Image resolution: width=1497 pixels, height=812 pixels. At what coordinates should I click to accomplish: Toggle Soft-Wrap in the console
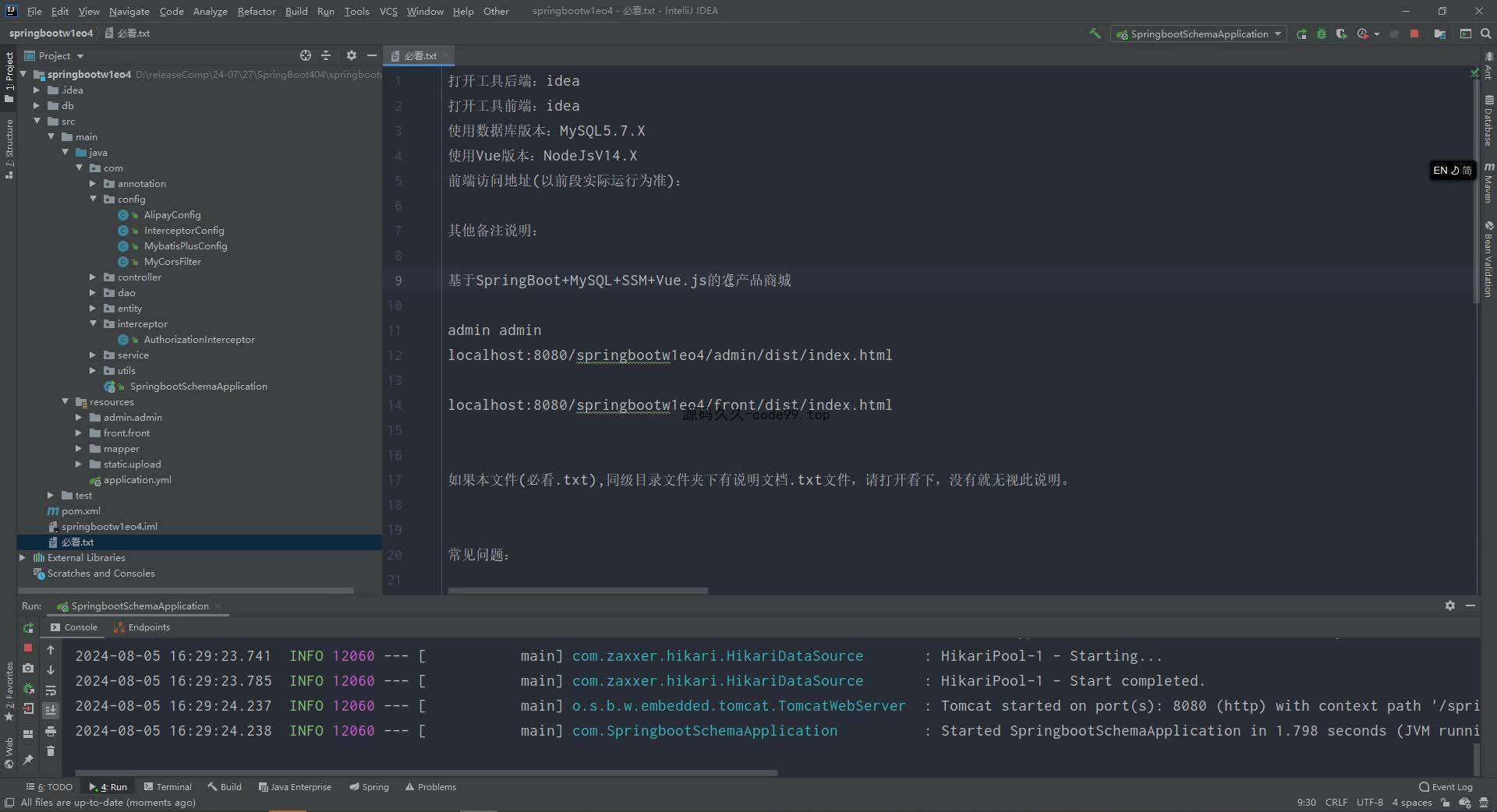(x=51, y=690)
